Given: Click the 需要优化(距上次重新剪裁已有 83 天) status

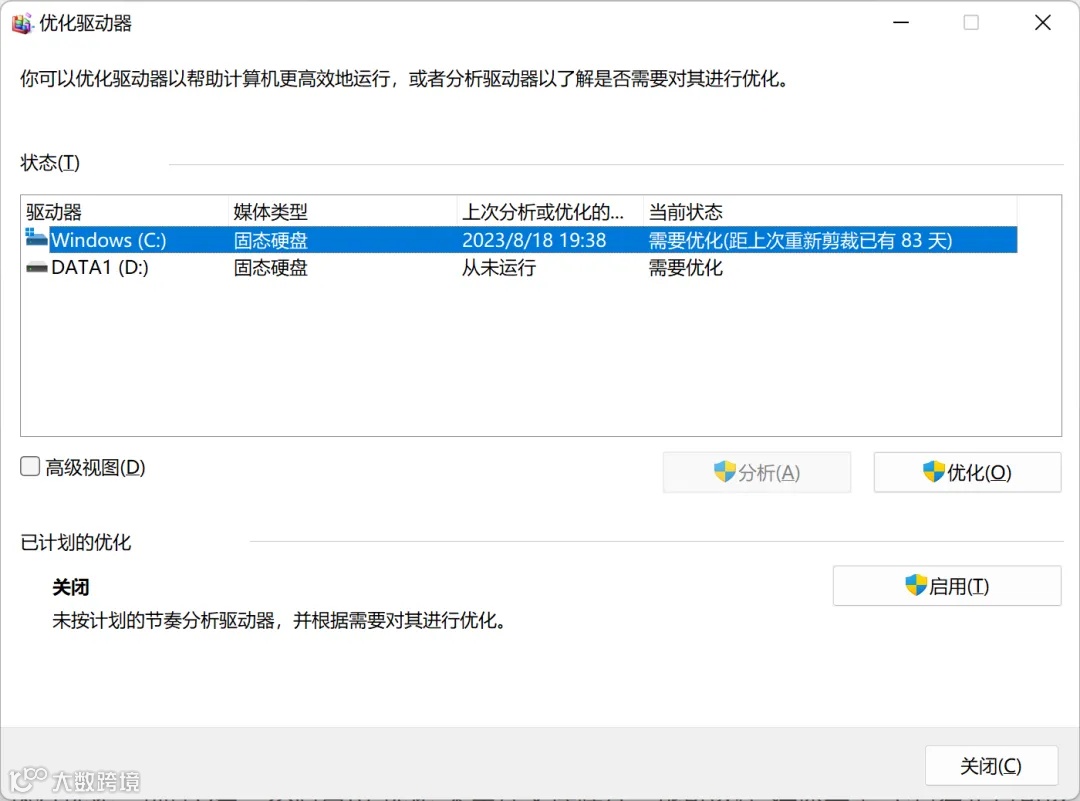Looking at the screenshot, I should coord(800,240).
